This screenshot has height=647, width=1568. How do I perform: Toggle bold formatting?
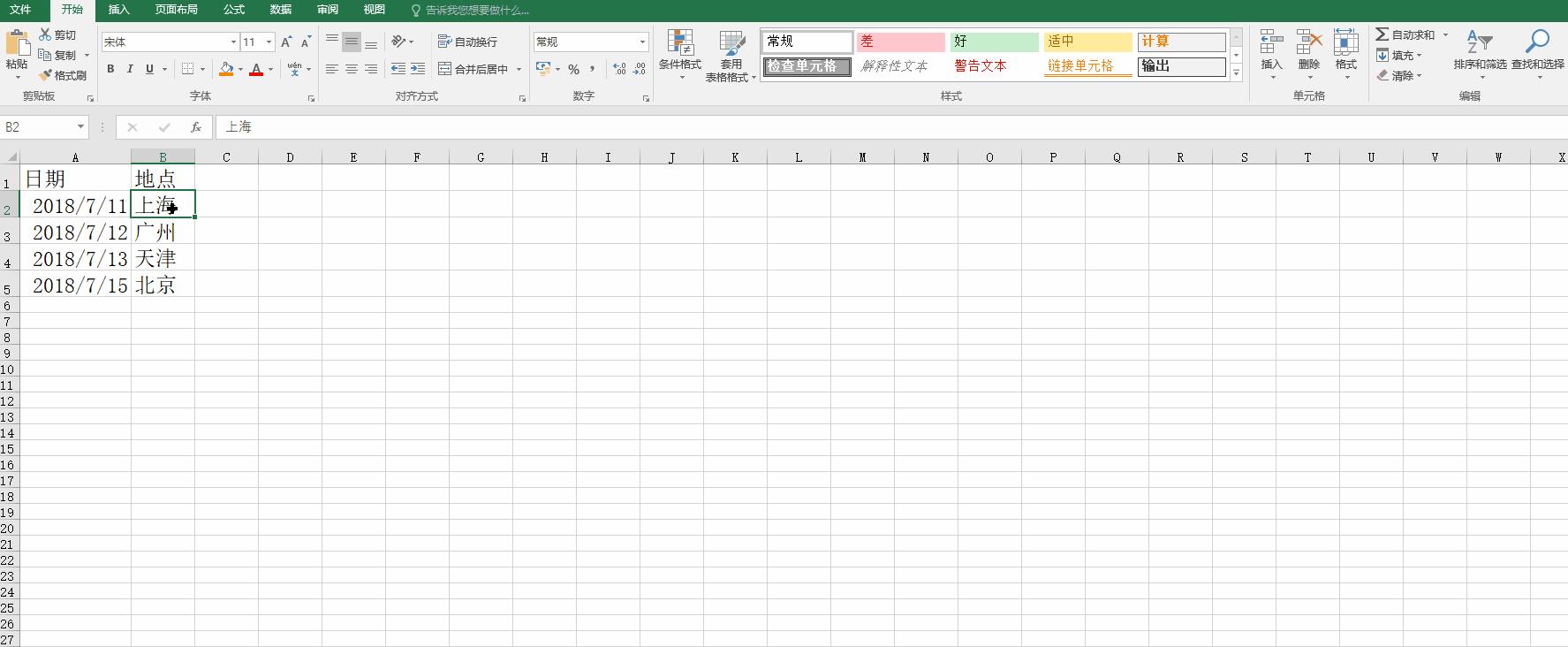click(110, 69)
